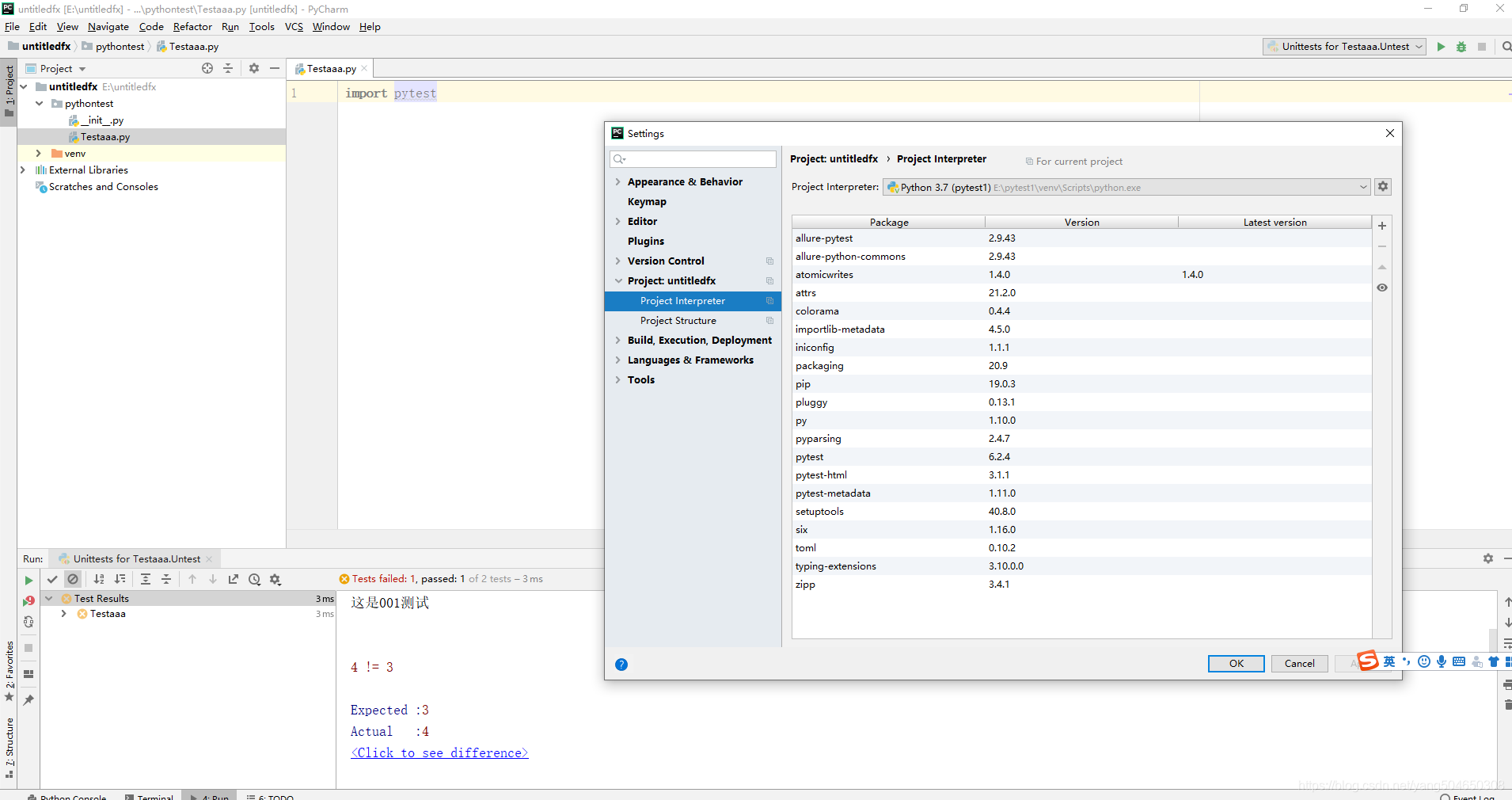The width and height of the screenshot is (1512, 800).
Task: Click the 'Click to see difference' link
Action: tap(439, 752)
